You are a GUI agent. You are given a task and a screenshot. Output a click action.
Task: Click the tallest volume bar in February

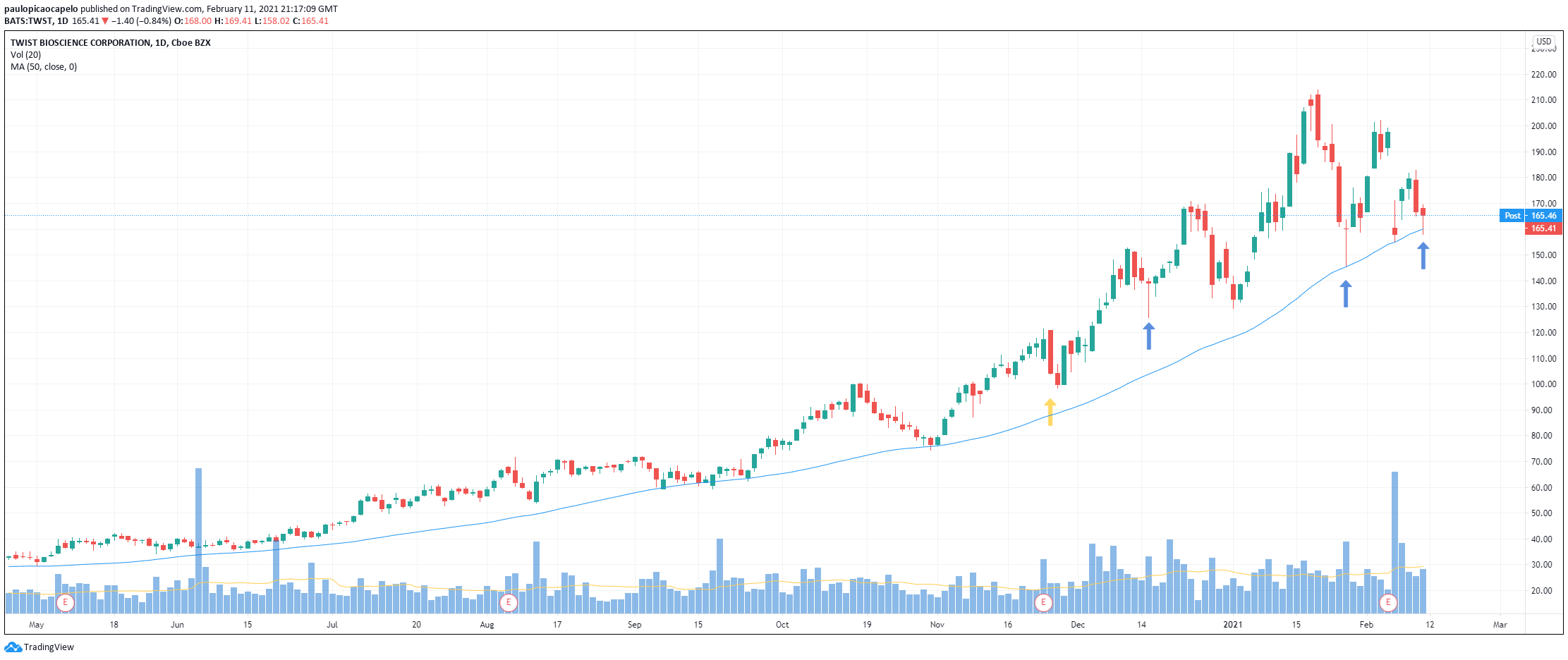1394,543
